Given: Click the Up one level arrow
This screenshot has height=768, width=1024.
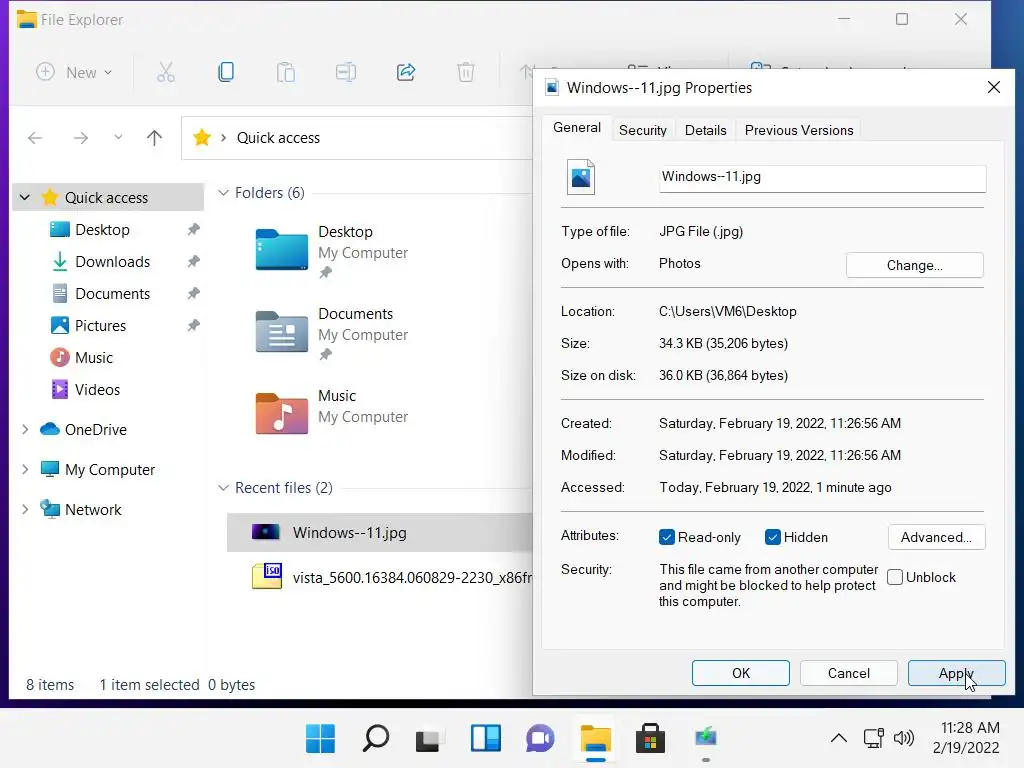Looking at the screenshot, I should pyautogui.click(x=154, y=138).
